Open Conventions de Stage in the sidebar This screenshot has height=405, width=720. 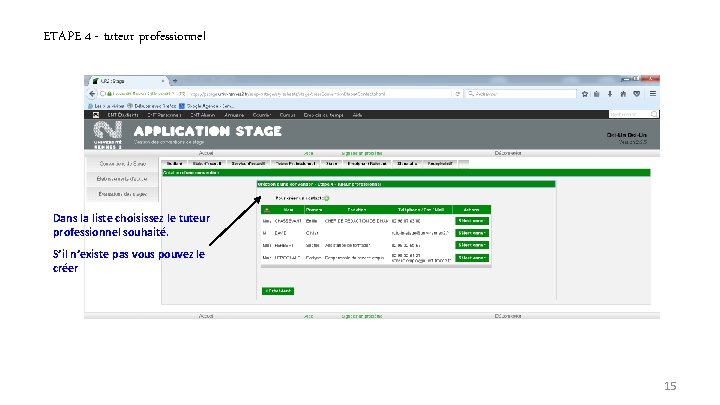click(x=123, y=163)
